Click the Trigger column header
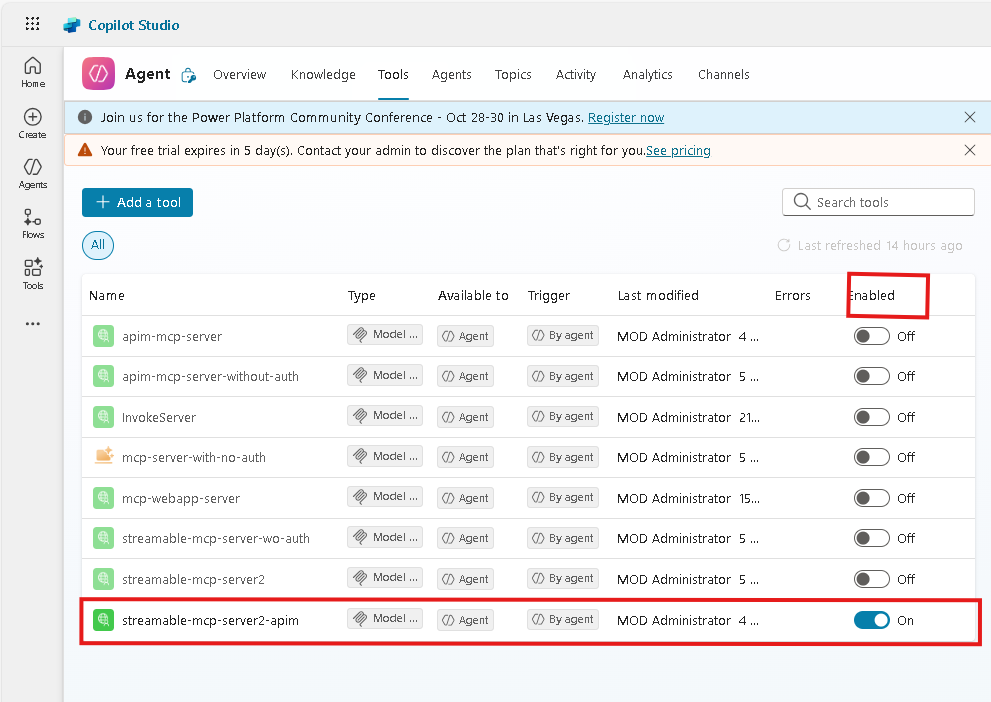Viewport: 991px width, 702px height. [x=549, y=295]
